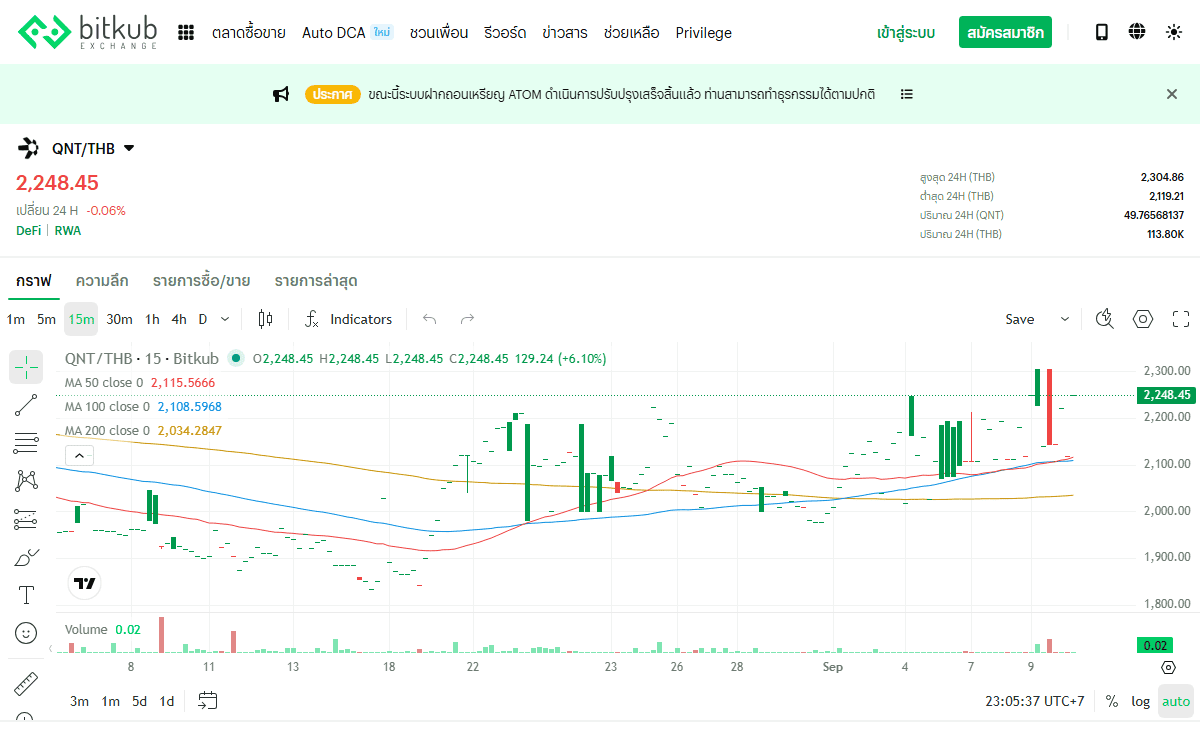Open the language globe icon
Viewport: 1200px width, 730px height.
click(x=1137, y=32)
